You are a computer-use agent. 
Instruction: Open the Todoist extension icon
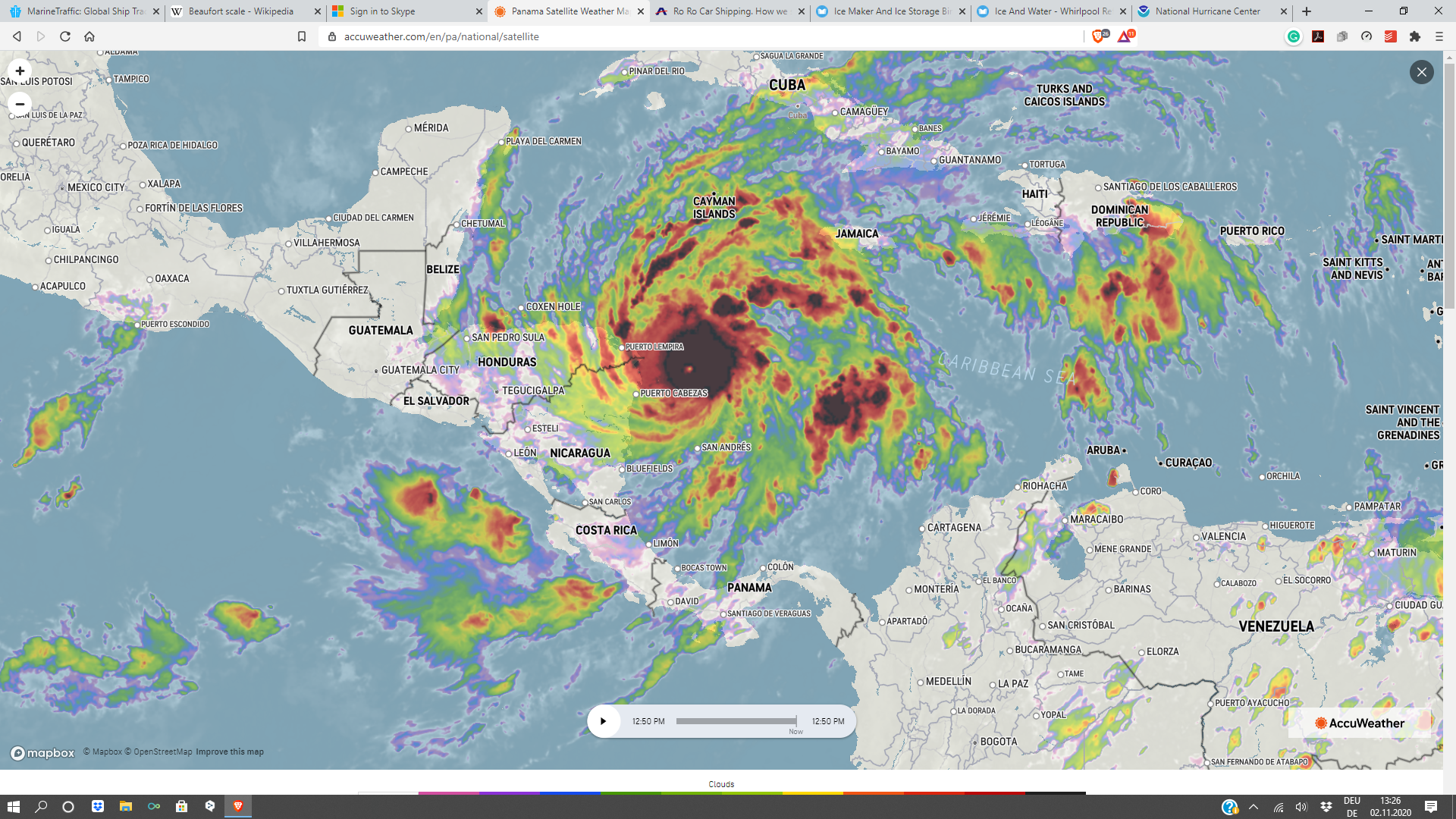pyautogui.click(x=1390, y=36)
